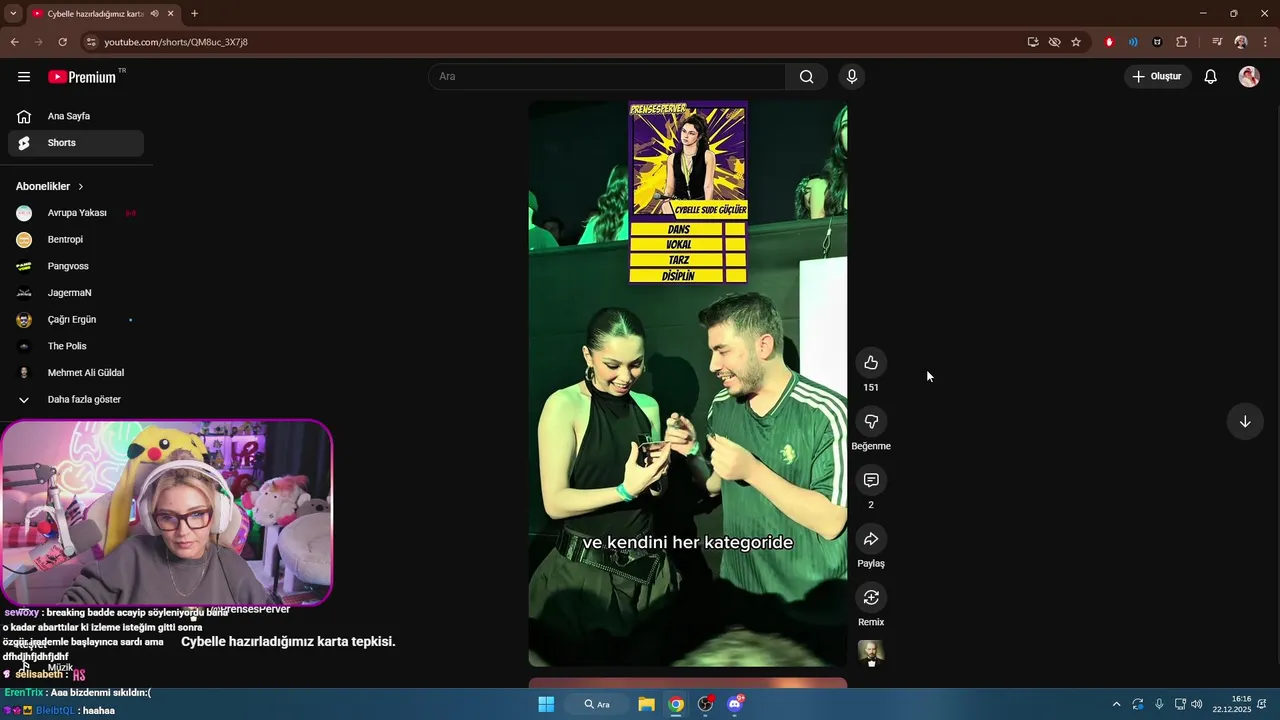Start voice search with the microphone
The height and width of the screenshot is (720, 1280).
pos(852,77)
